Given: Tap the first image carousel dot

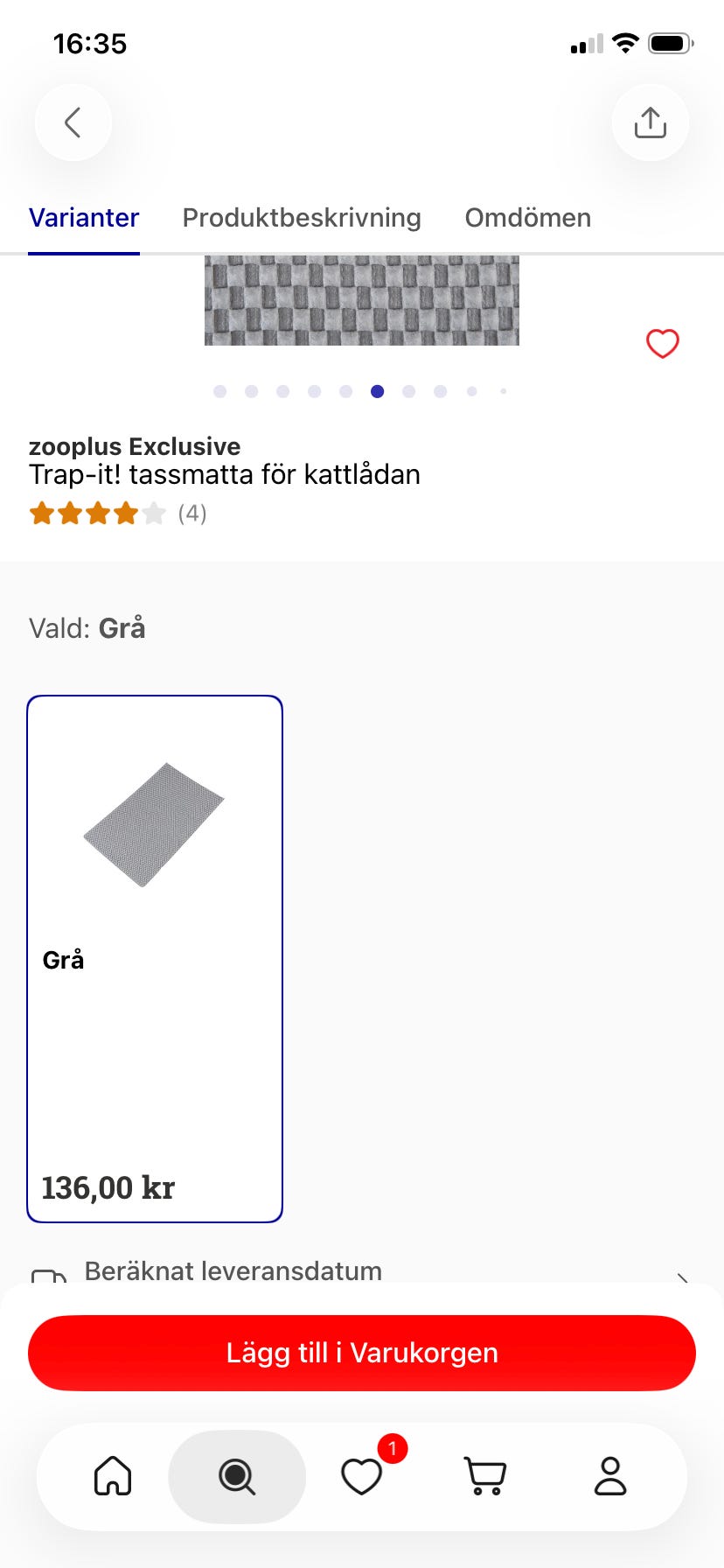Looking at the screenshot, I should click(x=220, y=391).
